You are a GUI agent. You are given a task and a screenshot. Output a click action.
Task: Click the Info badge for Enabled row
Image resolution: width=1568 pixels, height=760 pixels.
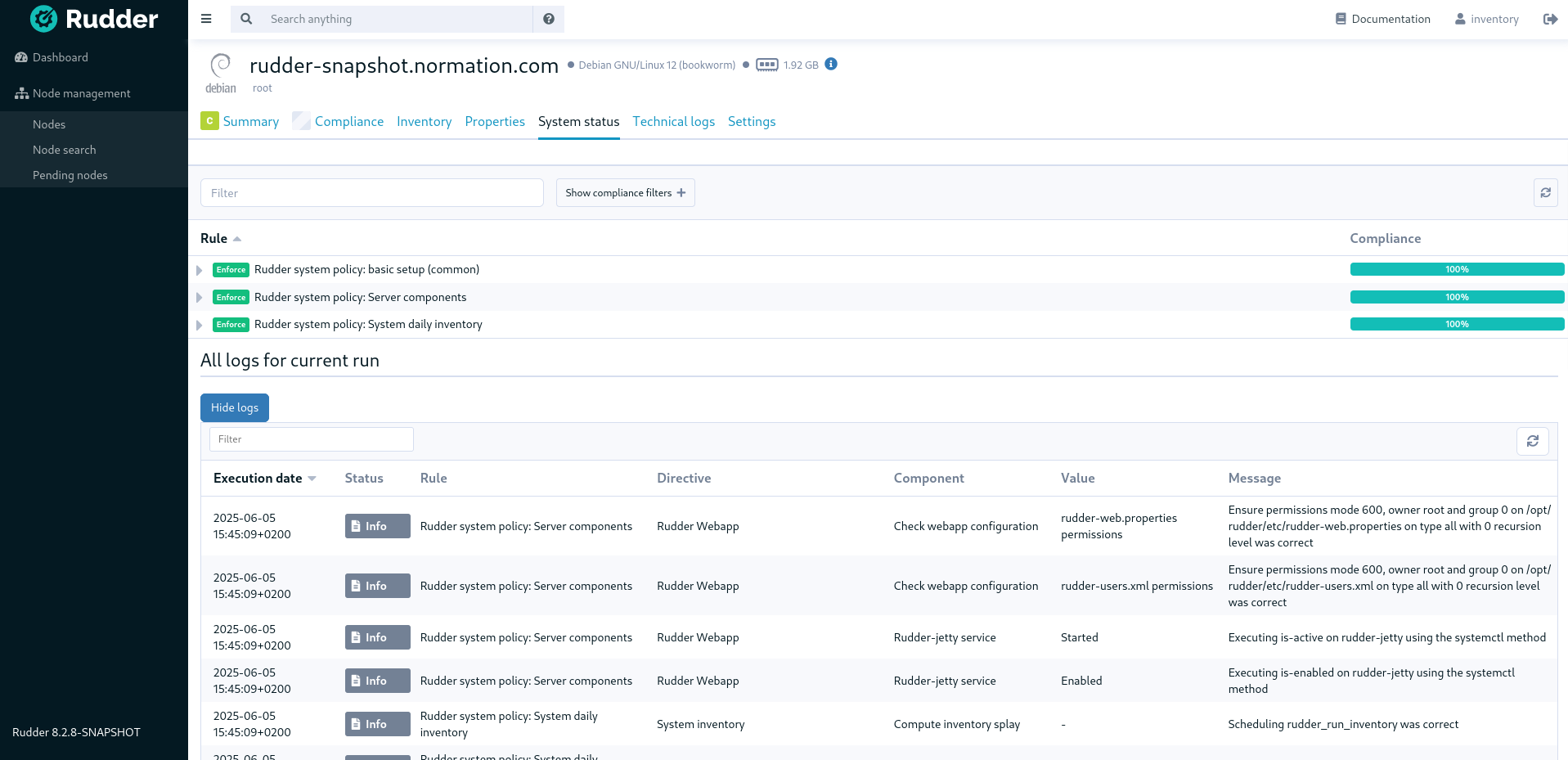tap(377, 681)
